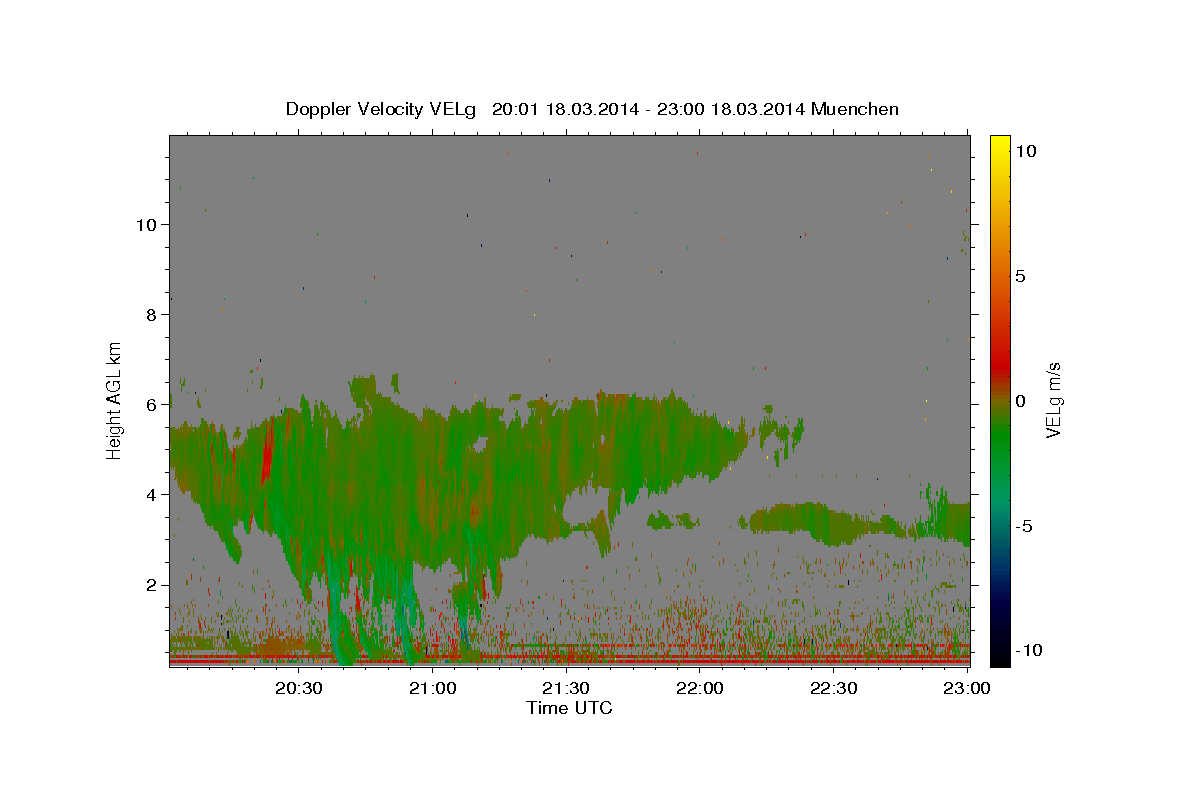Click the 'Height AGL km' axis label

tap(115, 399)
